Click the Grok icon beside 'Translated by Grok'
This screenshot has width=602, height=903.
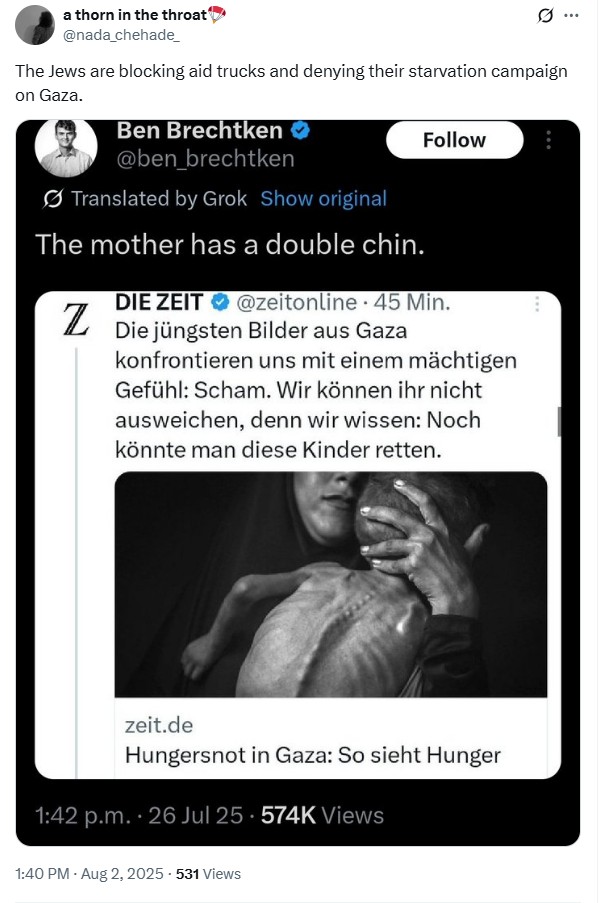tap(55, 198)
